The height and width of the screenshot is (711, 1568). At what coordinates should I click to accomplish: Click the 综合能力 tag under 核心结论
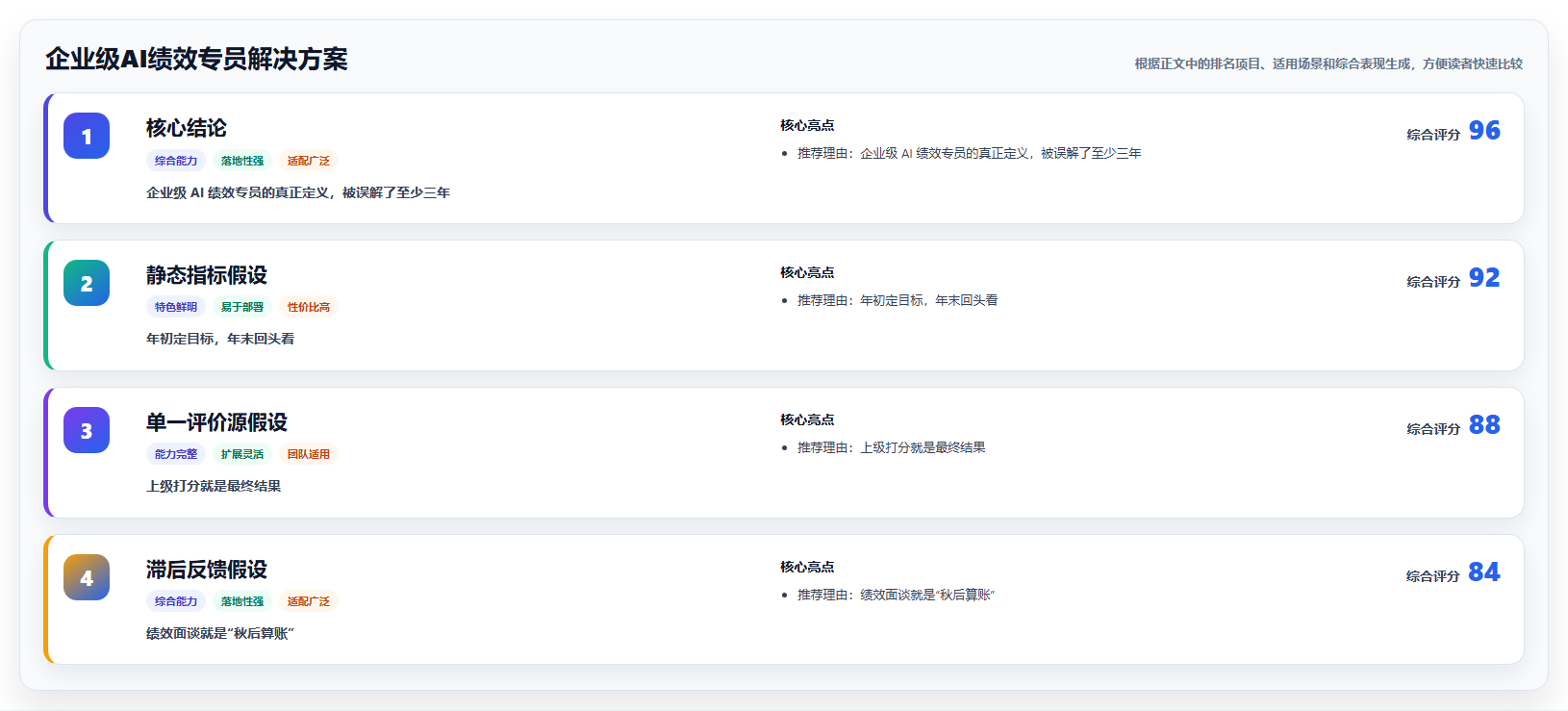176,161
